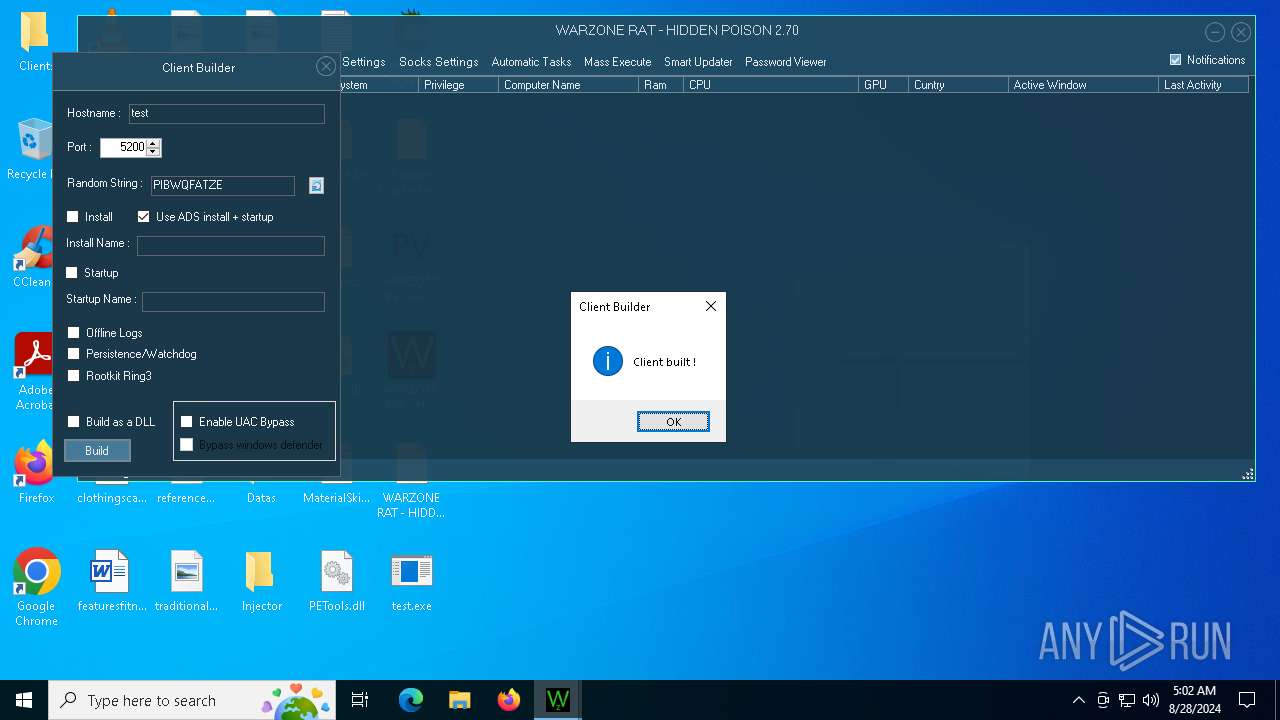The height and width of the screenshot is (720, 1280).
Task: Open the Password Viewer menu
Action: [x=785, y=62]
